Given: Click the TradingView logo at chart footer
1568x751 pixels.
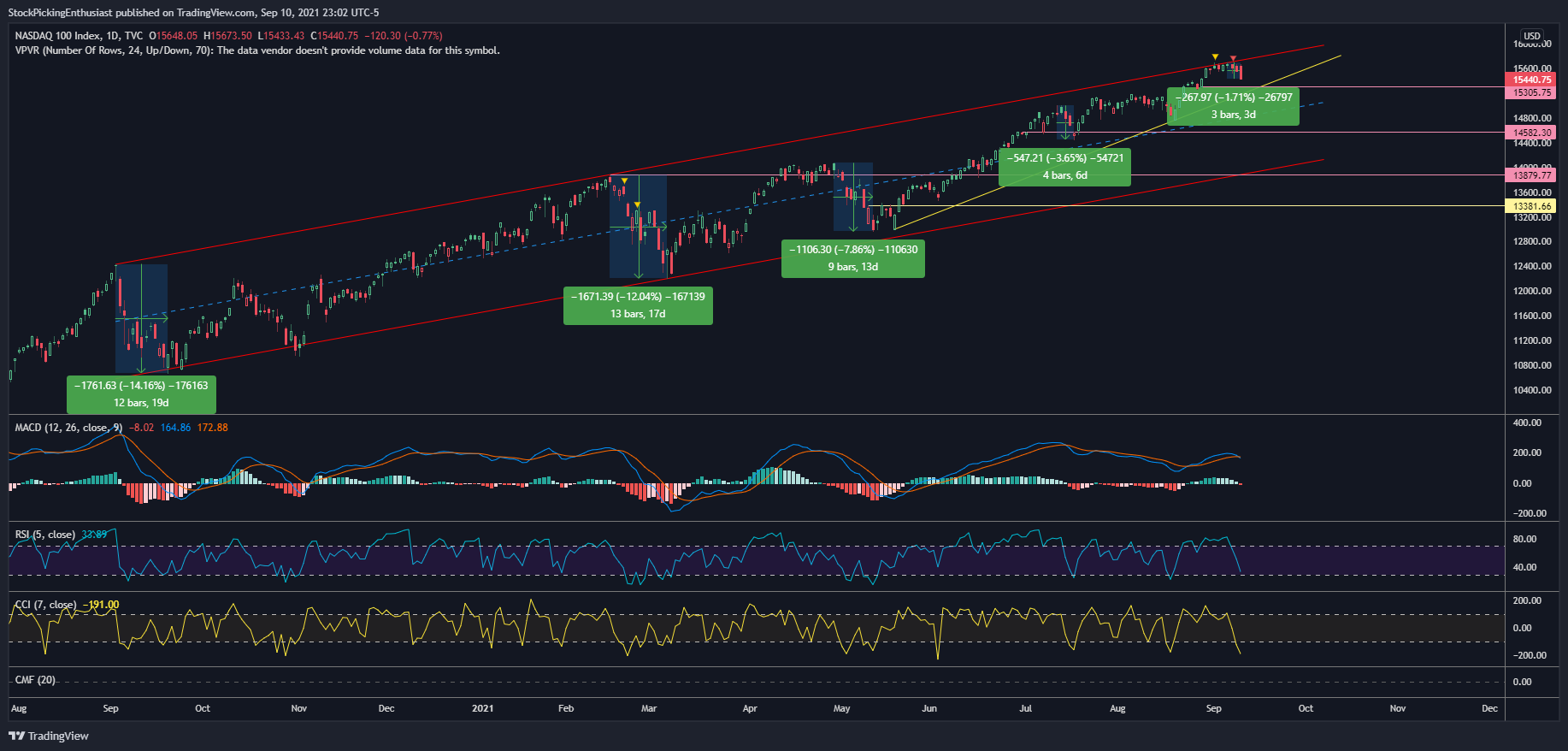Looking at the screenshot, I should point(49,736).
